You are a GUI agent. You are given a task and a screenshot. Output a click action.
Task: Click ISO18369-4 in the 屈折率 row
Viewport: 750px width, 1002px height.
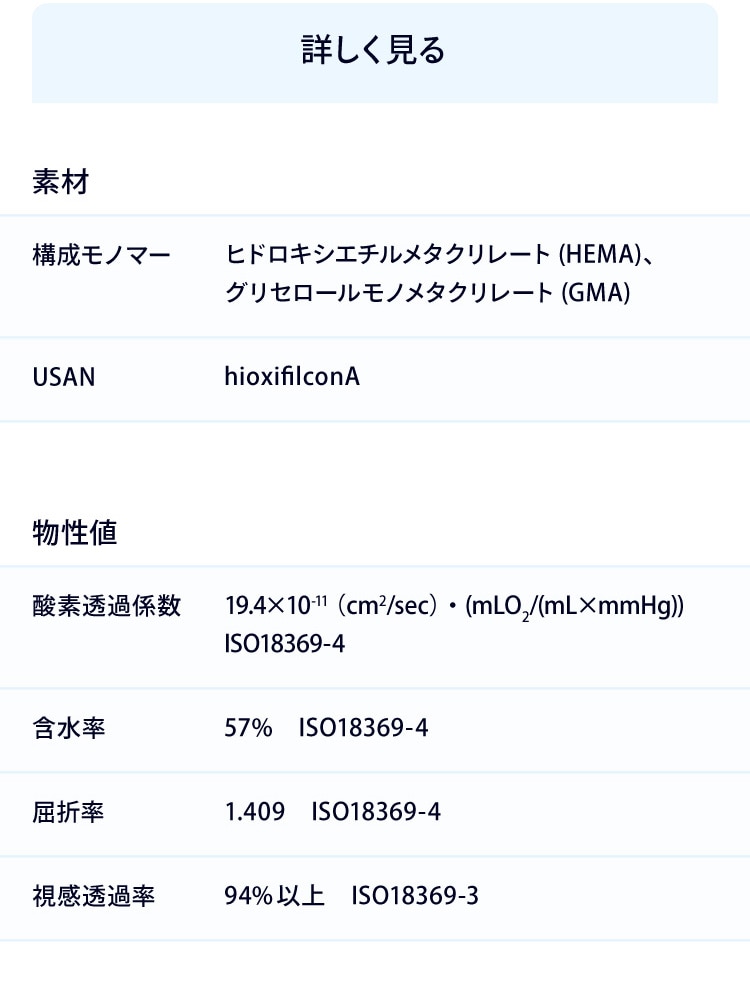[376, 812]
